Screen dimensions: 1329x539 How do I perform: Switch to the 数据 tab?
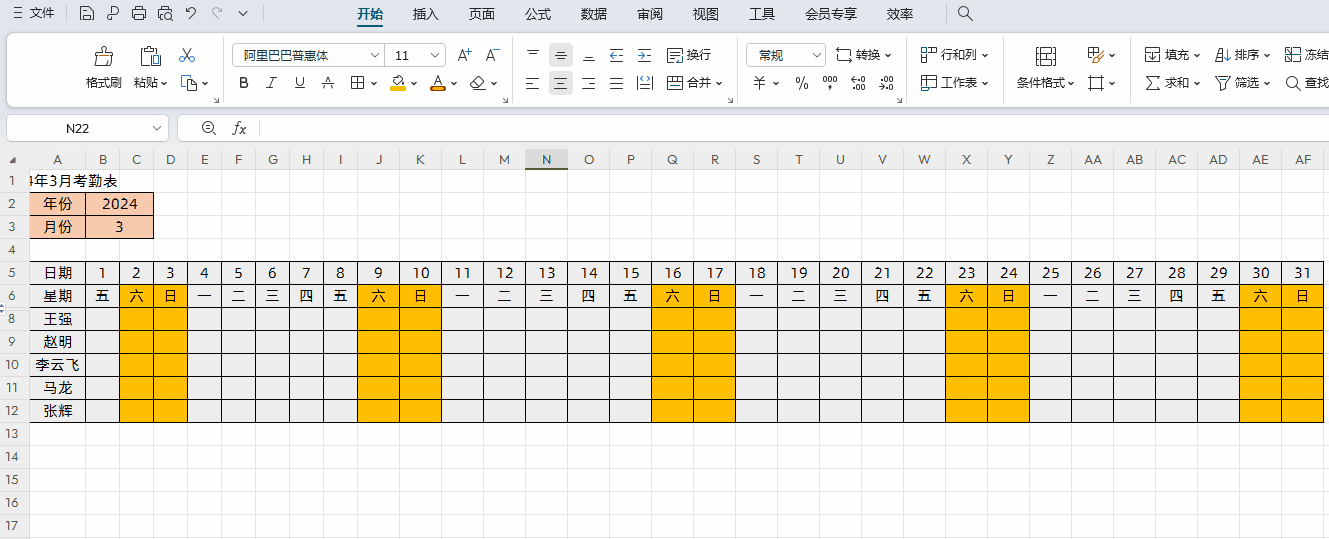pyautogui.click(x=594, y=14)
